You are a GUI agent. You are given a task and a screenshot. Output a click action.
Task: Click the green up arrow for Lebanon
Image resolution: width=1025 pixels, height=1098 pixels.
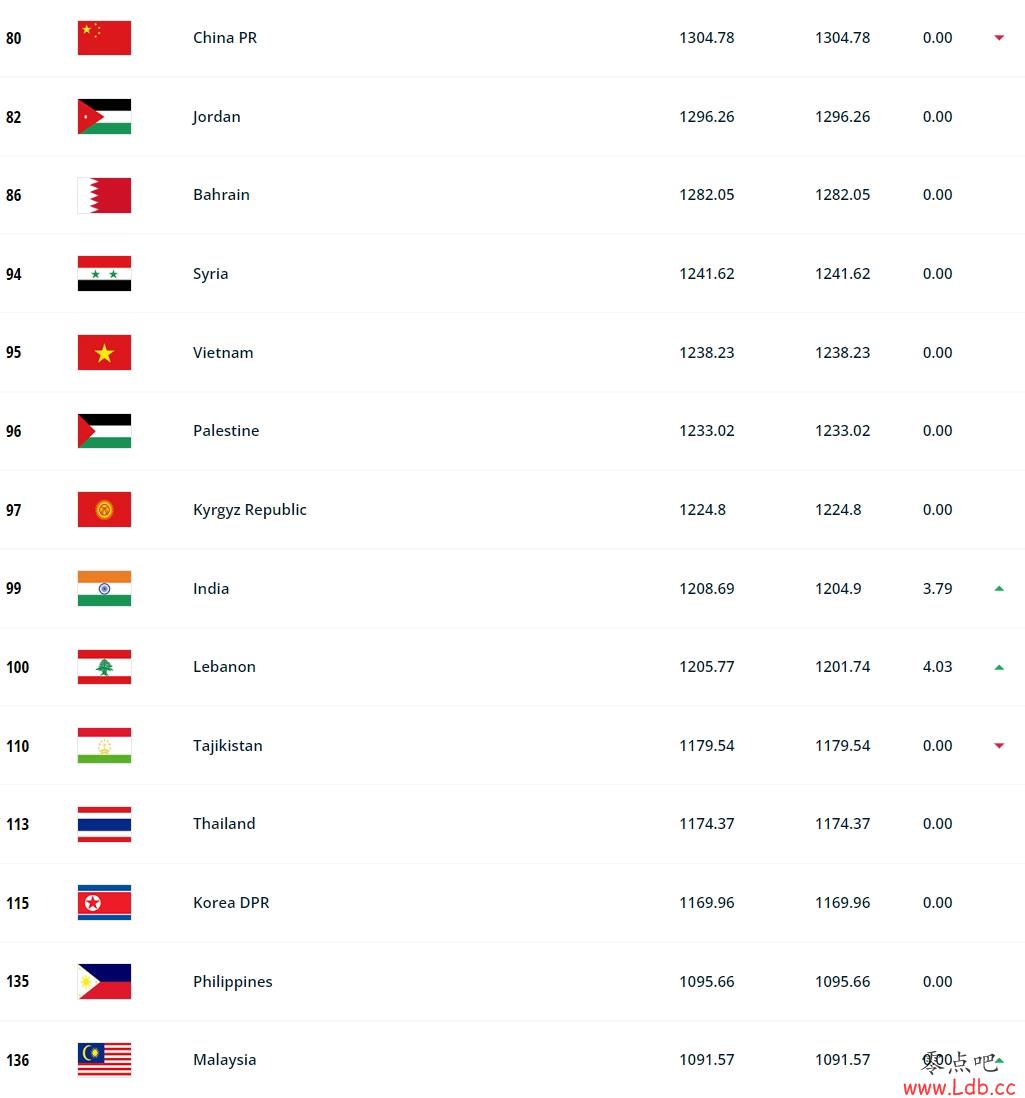999,667
